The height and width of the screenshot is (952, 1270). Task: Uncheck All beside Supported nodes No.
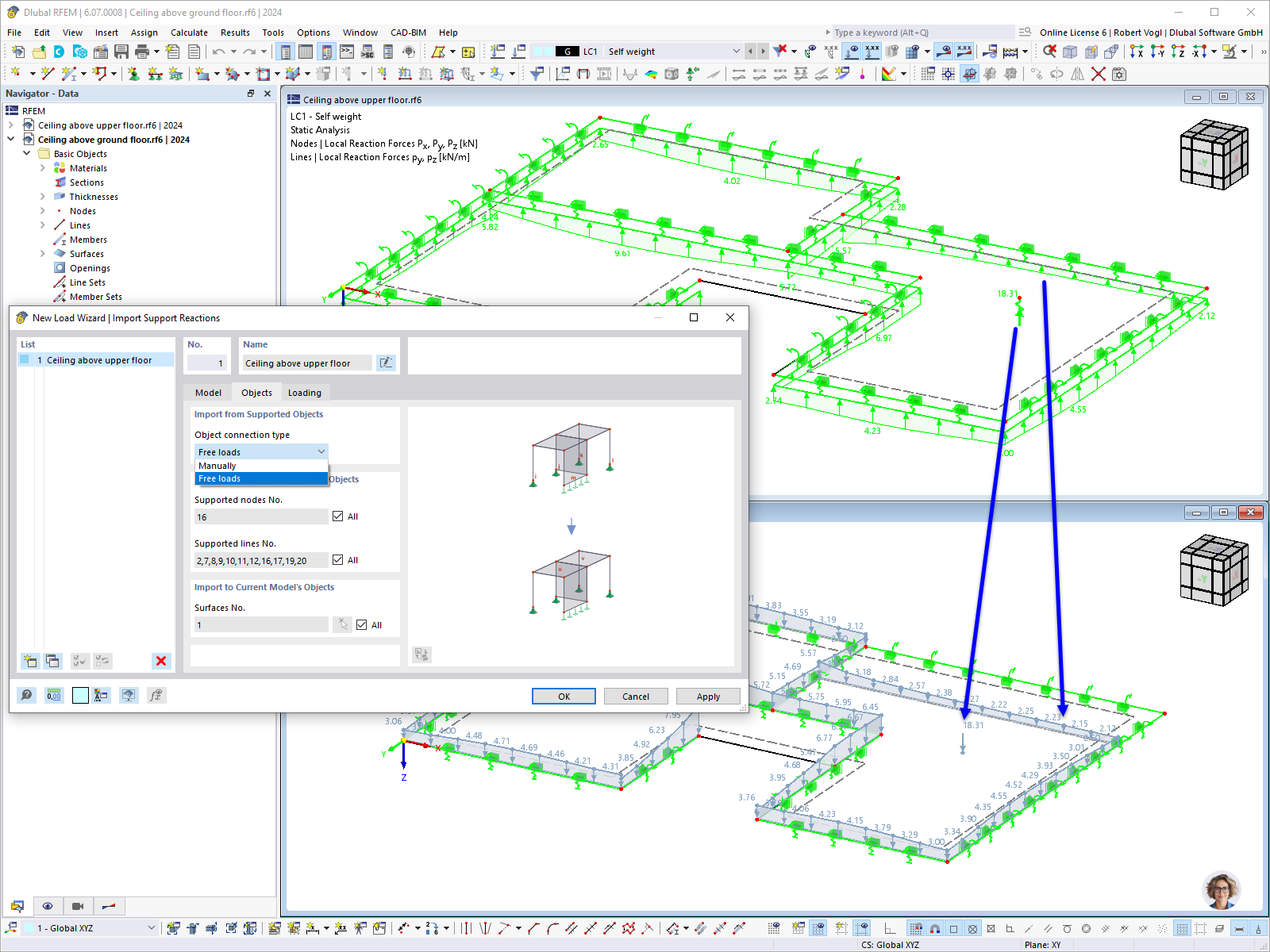pos(338,516)
